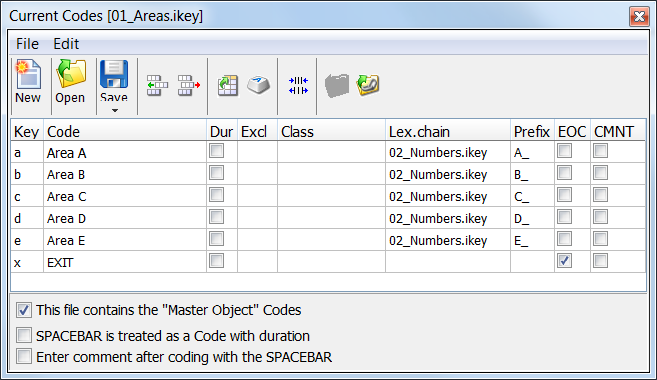Click the greyed-out folder icon
This screenshot has width=657, height=380.
pyautogui.click(x=337, y=85)
